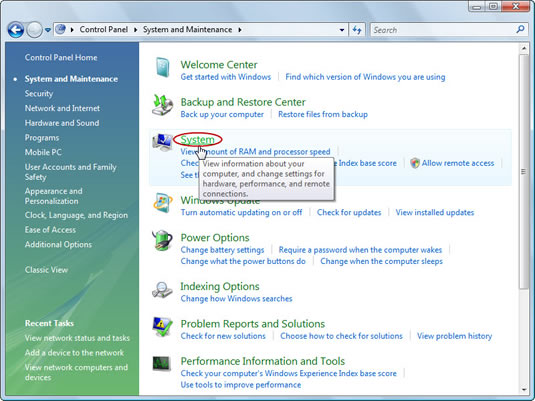Open View network computers and devices
The image size is (535, 401).
click(76, 372)
